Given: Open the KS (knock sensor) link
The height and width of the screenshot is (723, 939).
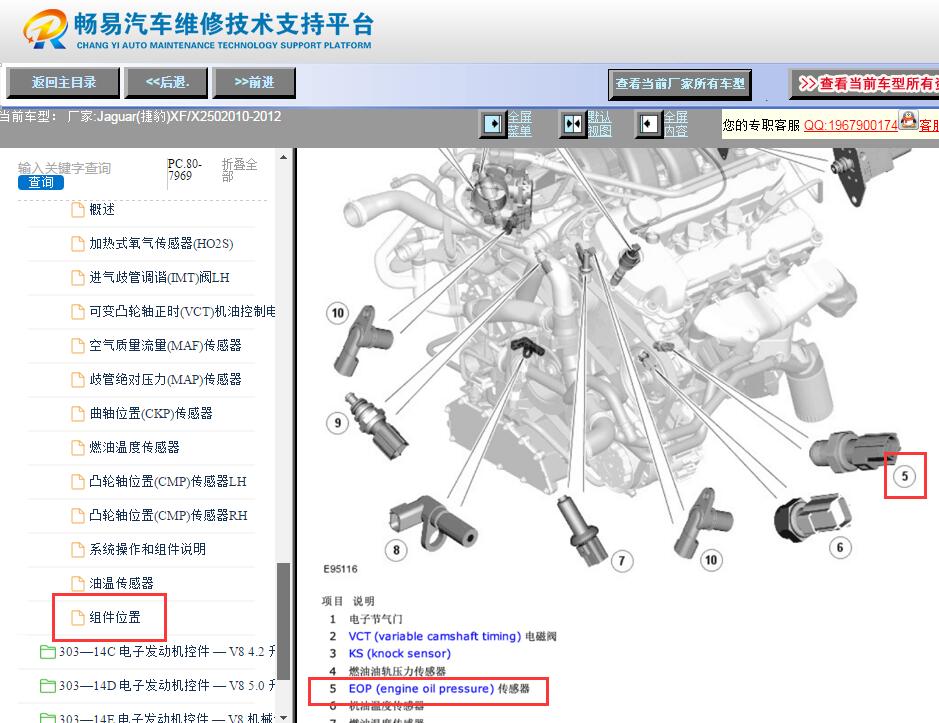Looking at the screenshot, I should [399, 654].
